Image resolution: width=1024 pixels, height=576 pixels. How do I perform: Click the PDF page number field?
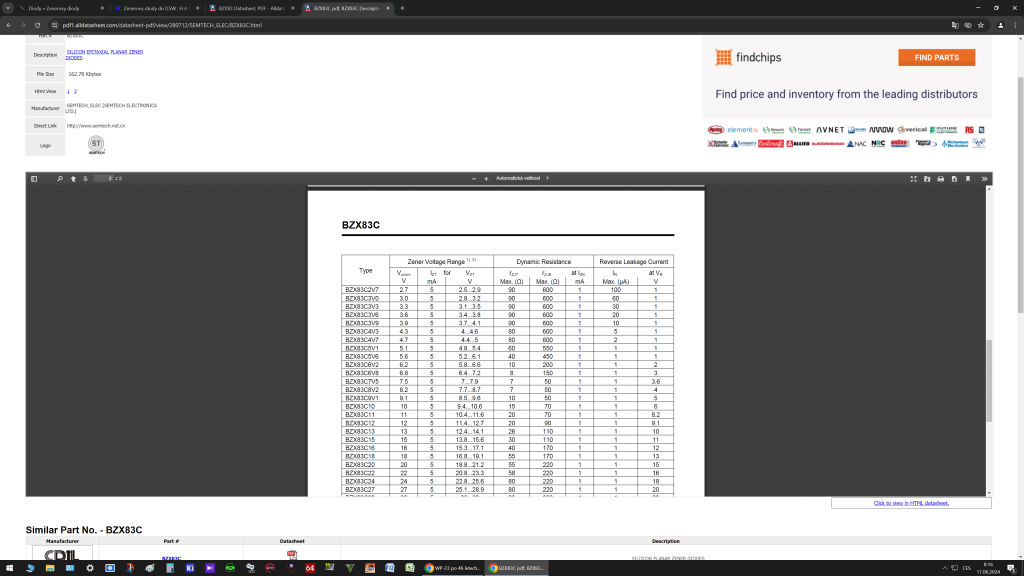[x=102, y=178]
